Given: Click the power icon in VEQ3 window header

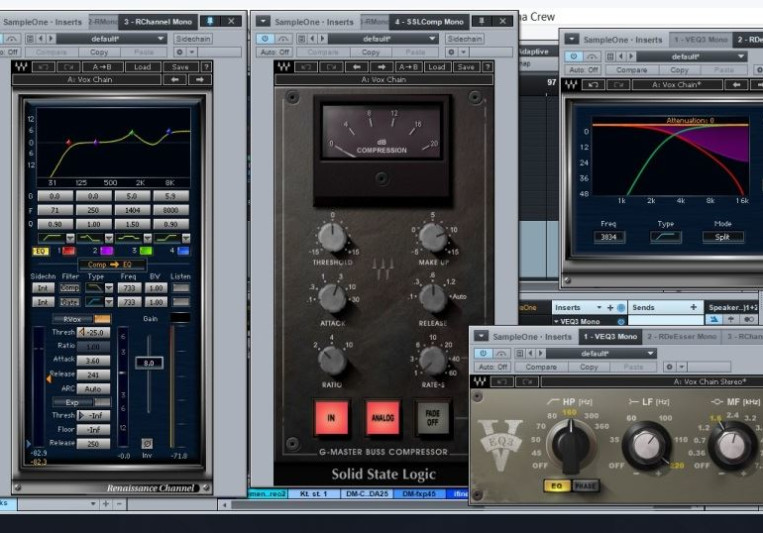Looking at the screenshot, I should click(x=483, y=353).
